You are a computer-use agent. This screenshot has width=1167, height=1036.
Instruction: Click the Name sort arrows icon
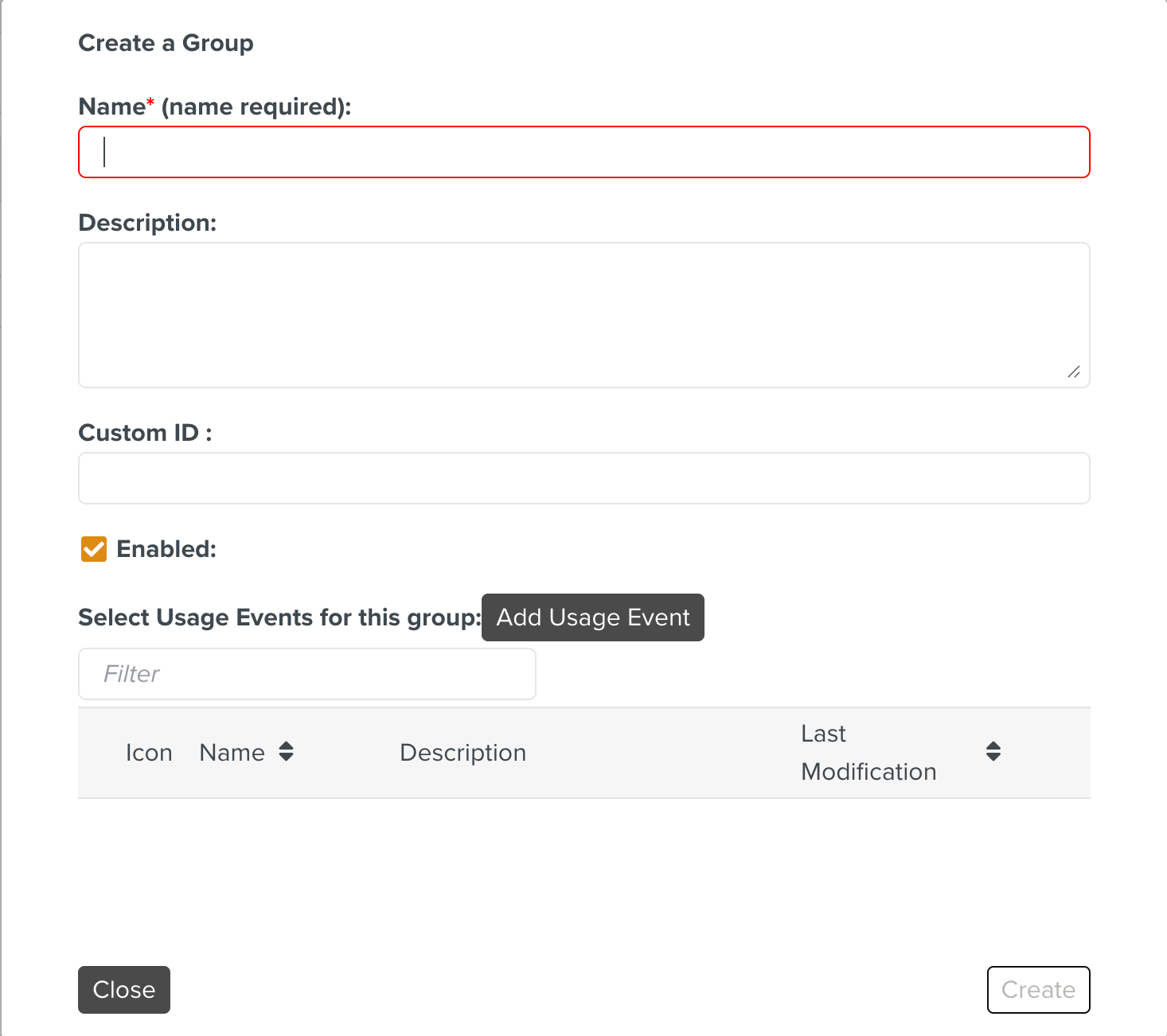point(287,752)
